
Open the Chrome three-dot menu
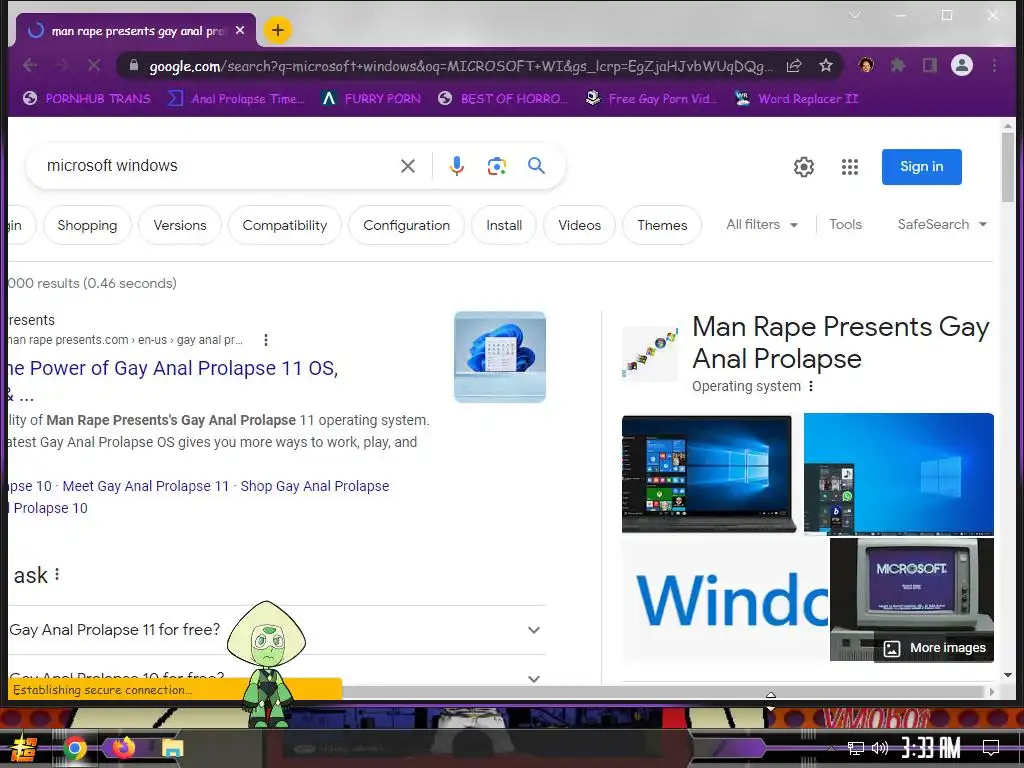click(x=994, y=65)
